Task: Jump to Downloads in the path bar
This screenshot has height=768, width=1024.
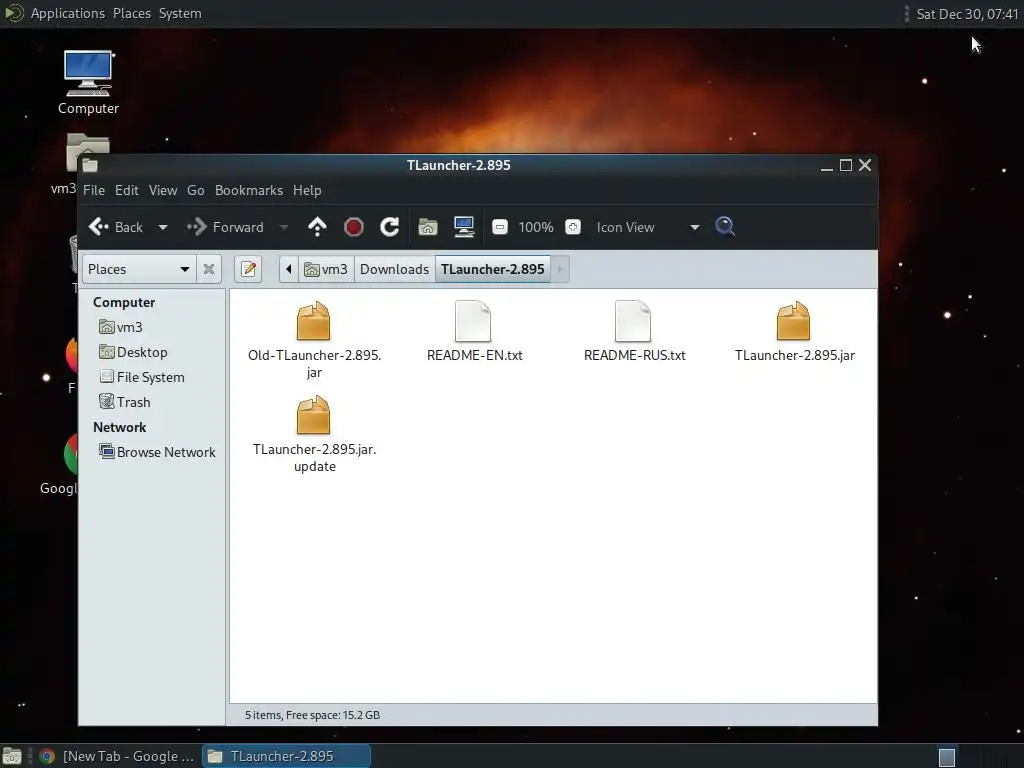Action: point(394,269)
